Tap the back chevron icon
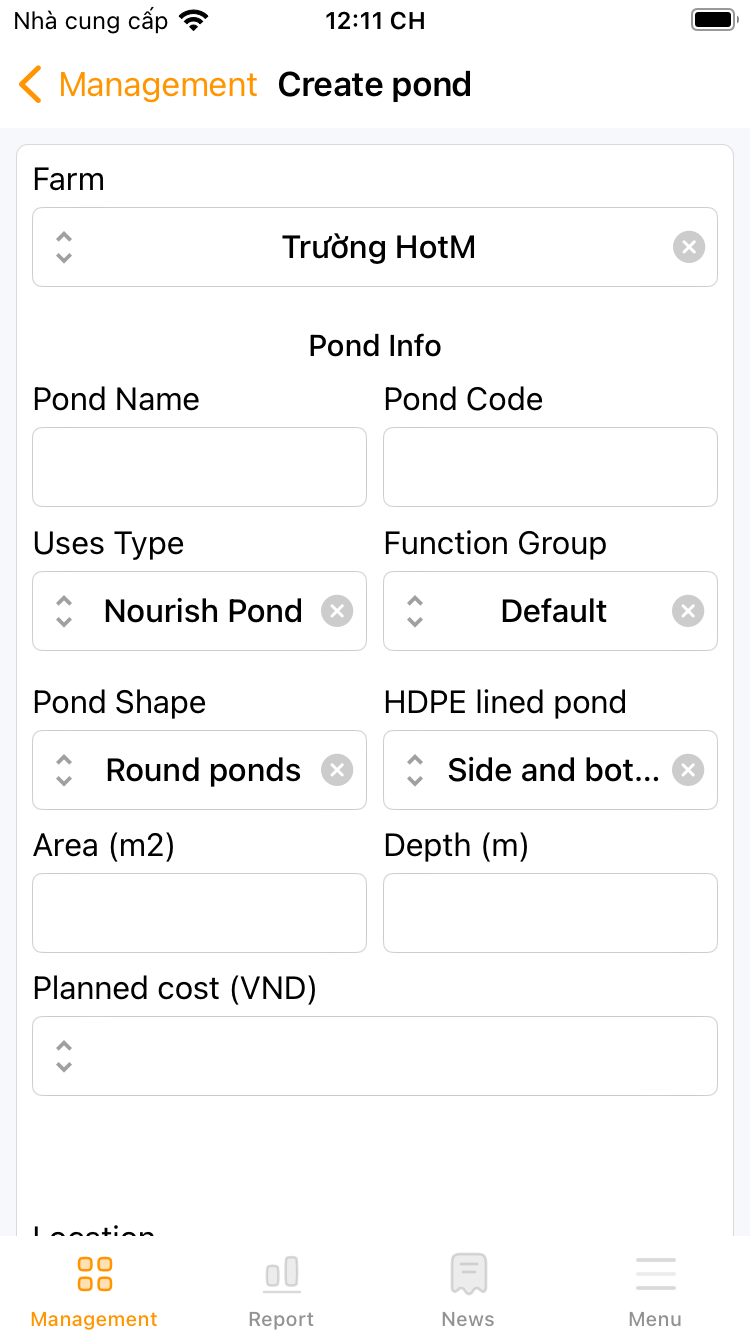This screenshot has width=750, height=1334. (x=31, y=85)
